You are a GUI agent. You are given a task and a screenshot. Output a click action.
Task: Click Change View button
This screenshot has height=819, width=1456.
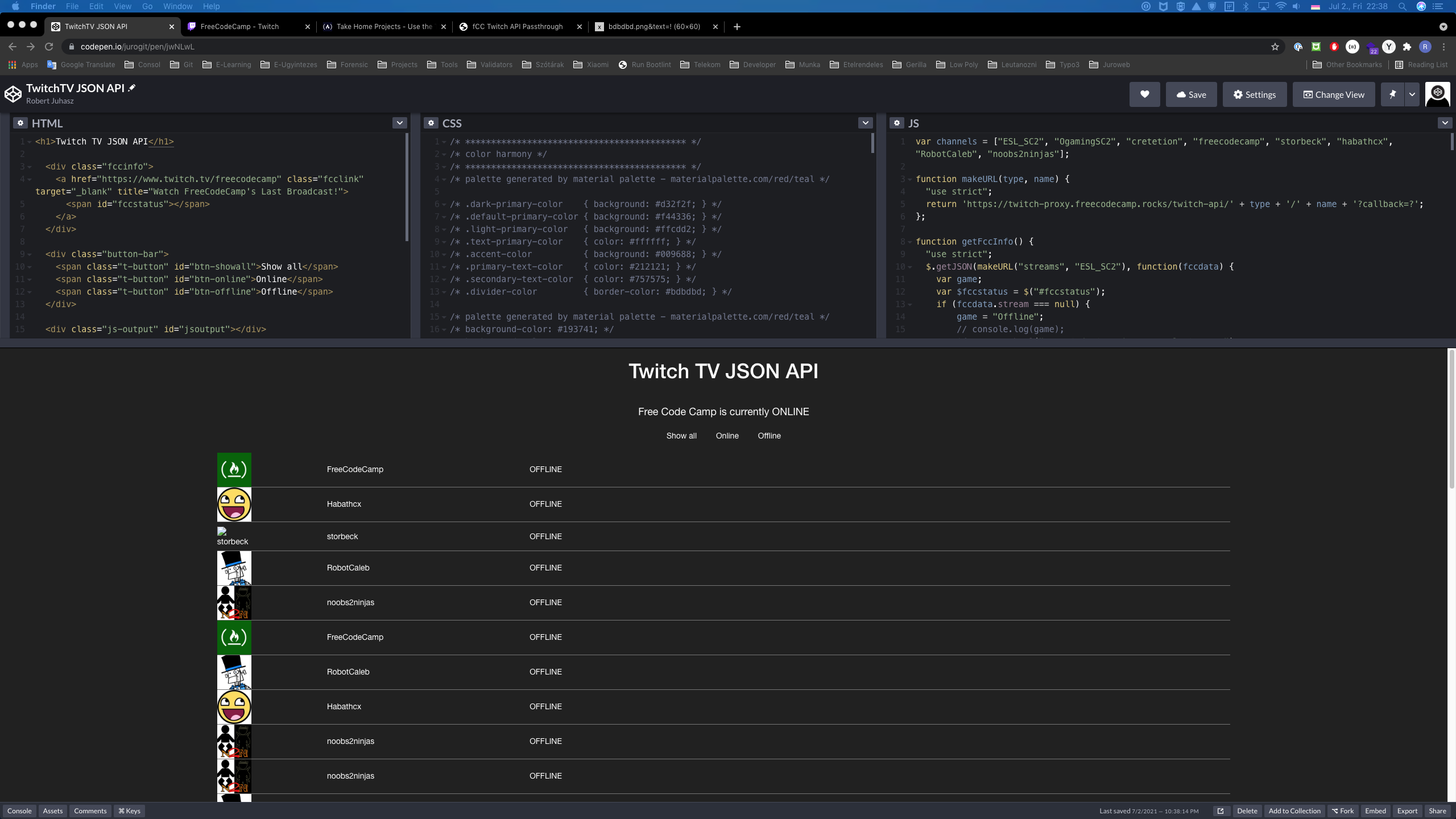(1334, 94)
